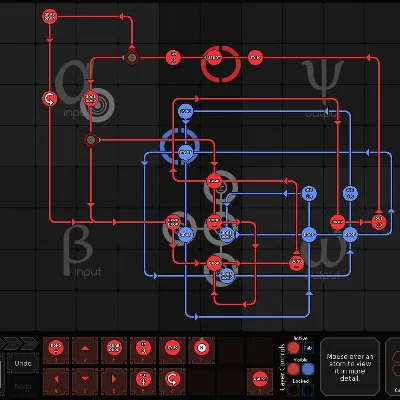
Task: Click the red left arrow on the top track
Action: click(122, 16)
